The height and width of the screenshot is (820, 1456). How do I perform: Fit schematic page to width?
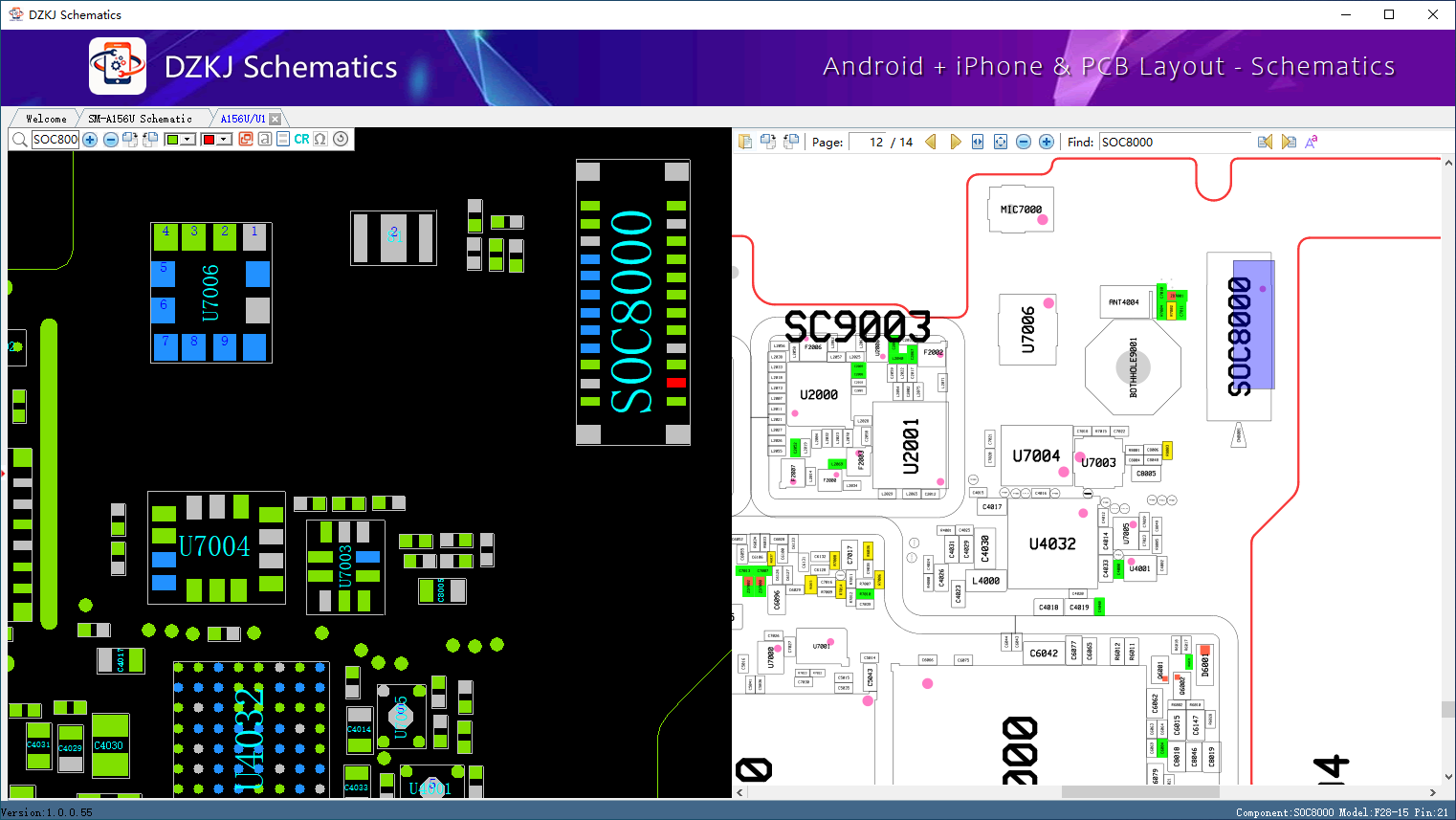pos(978,142)
